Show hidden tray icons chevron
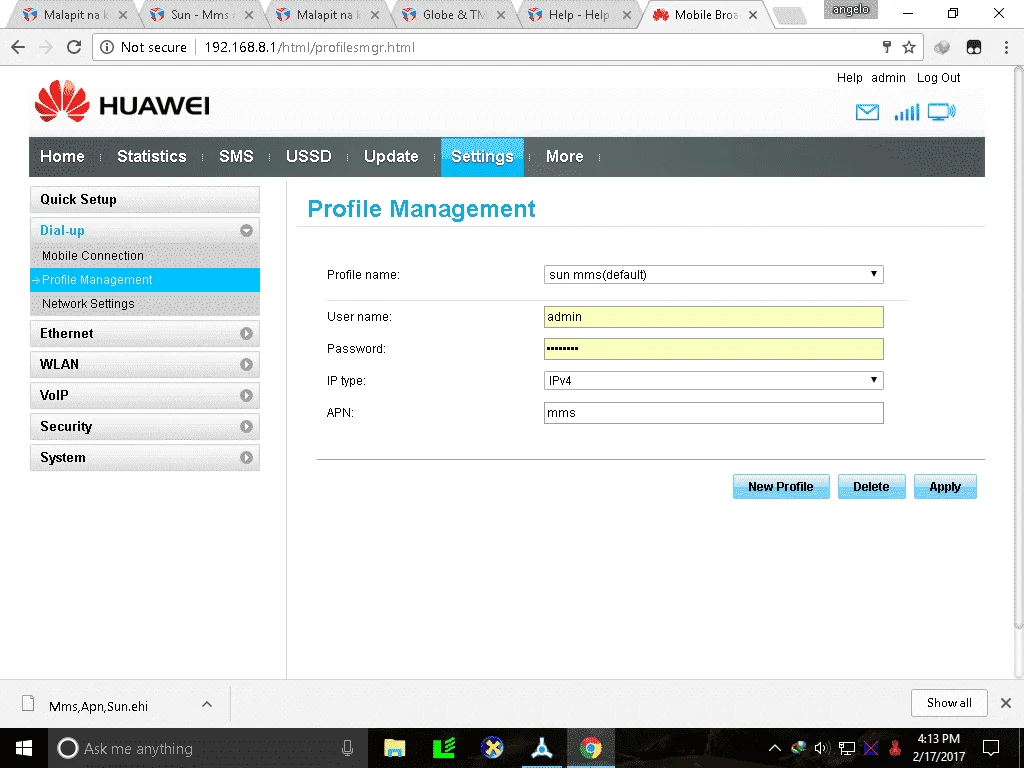This screenshot has width=1024, height=768. pyautogui.click(x=775, y=748)
